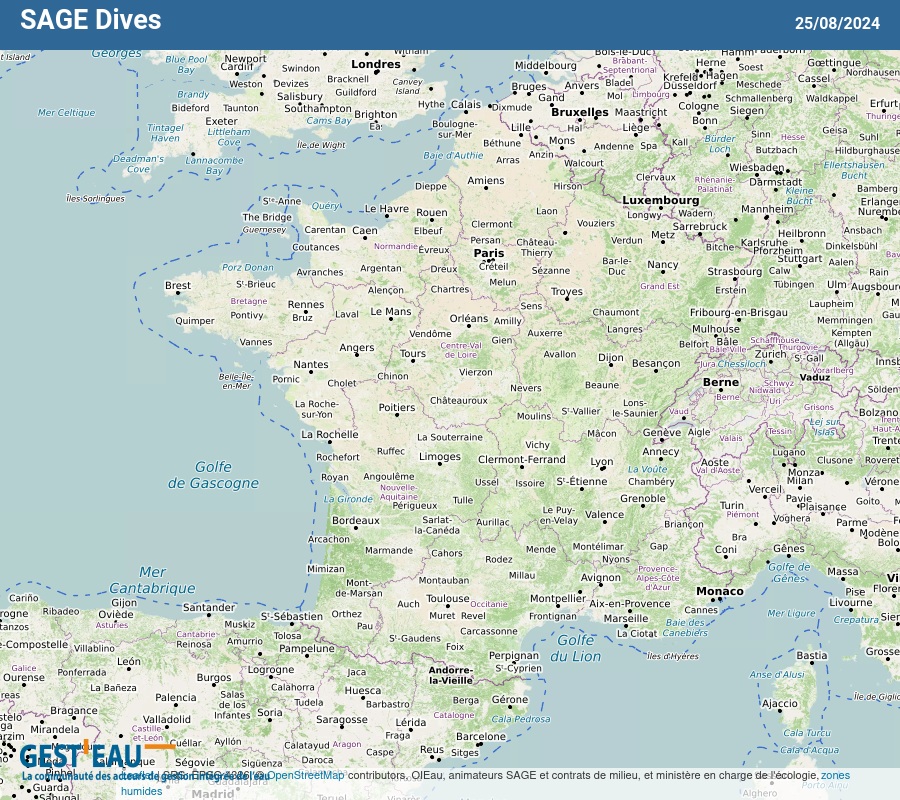Image resolution: width=900 pixels, height=800 pixels.
Task: Click the Monaco label on map
Action: [720, 591]
